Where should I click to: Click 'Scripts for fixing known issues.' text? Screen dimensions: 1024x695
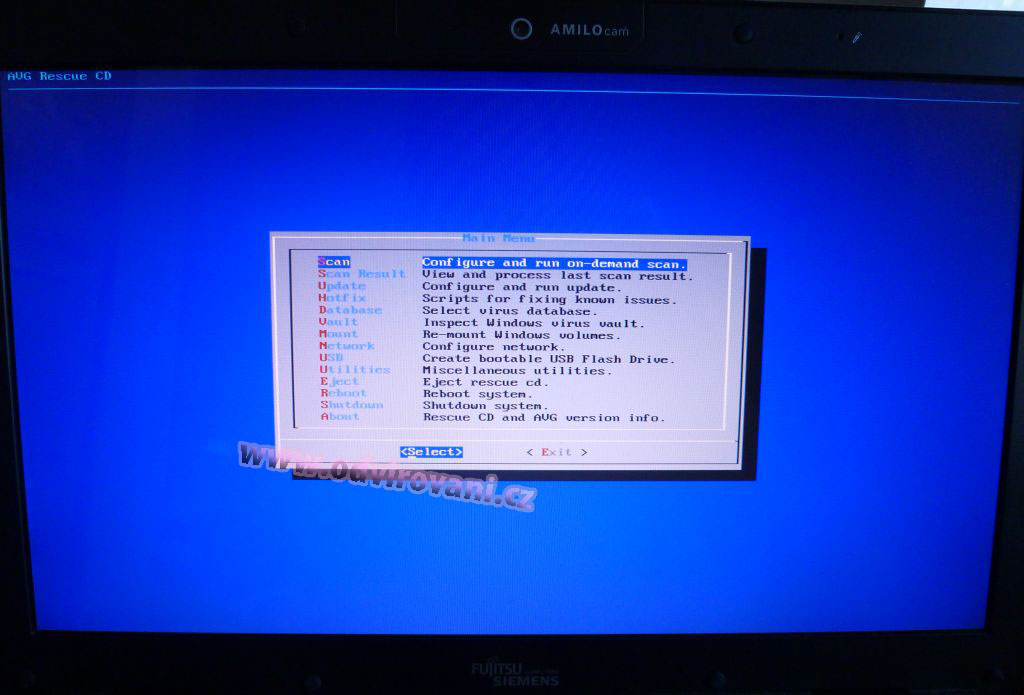click(x=549, y=299)
